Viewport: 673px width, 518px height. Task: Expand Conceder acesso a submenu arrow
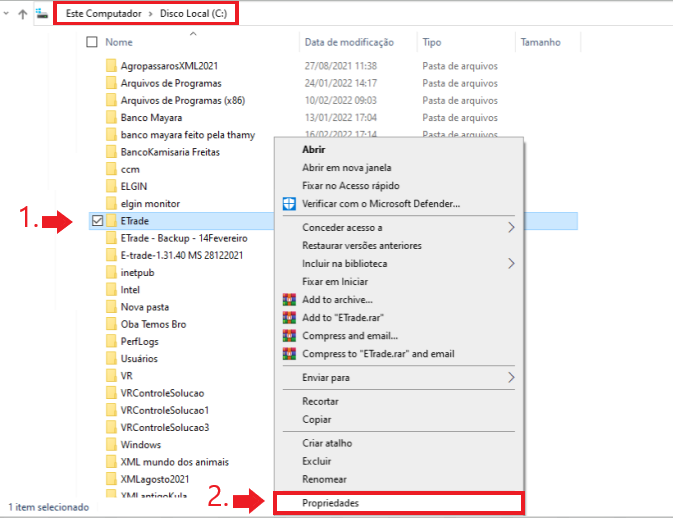511,227
